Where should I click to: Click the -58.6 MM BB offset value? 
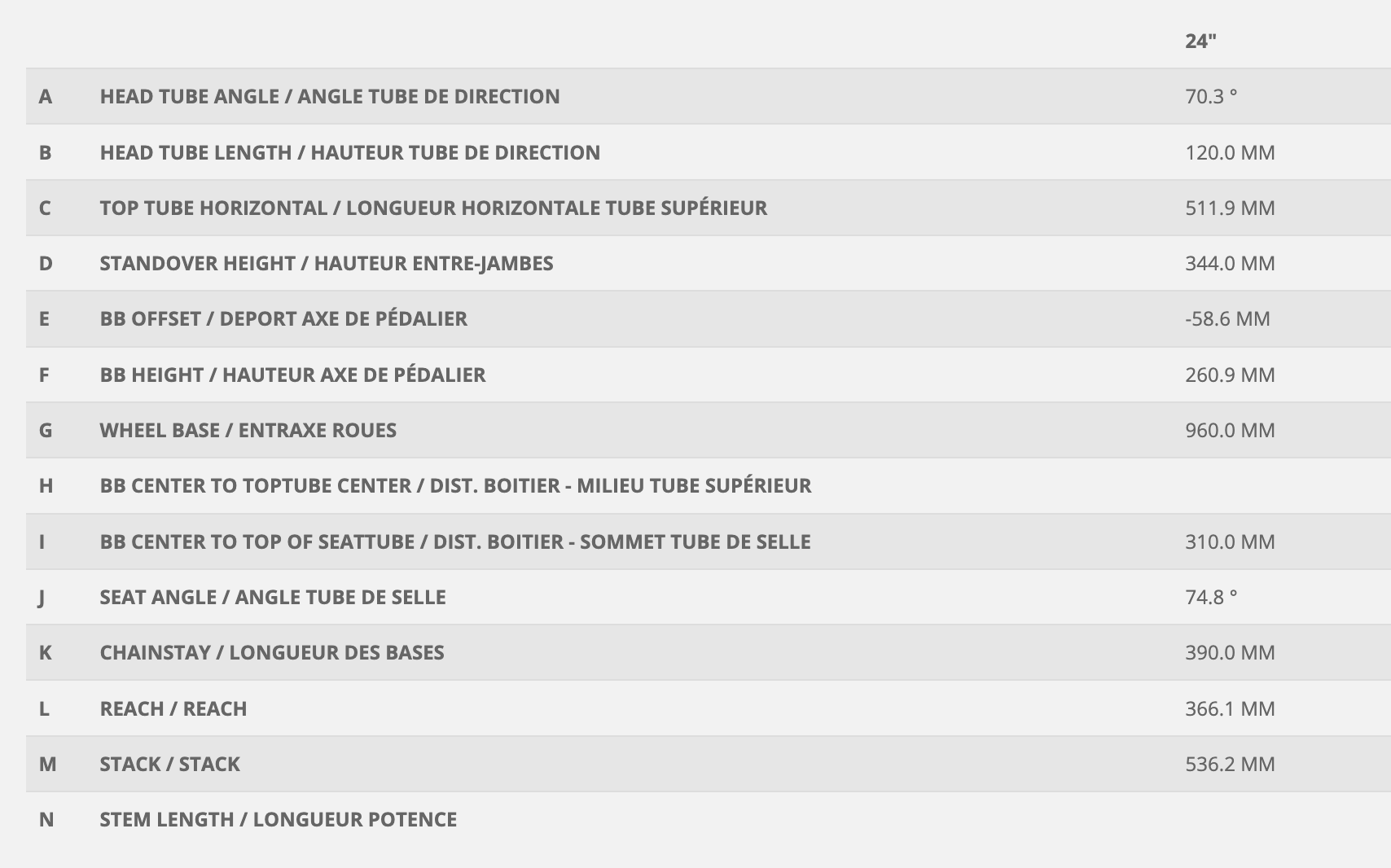[x=1227, y=318]
